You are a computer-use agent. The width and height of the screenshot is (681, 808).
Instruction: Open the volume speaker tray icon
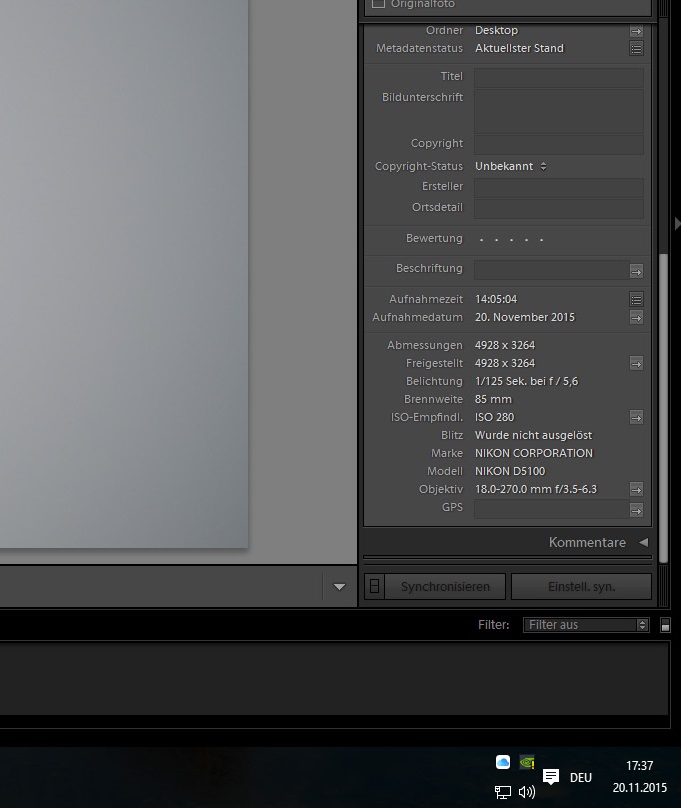tap(526, 792)
